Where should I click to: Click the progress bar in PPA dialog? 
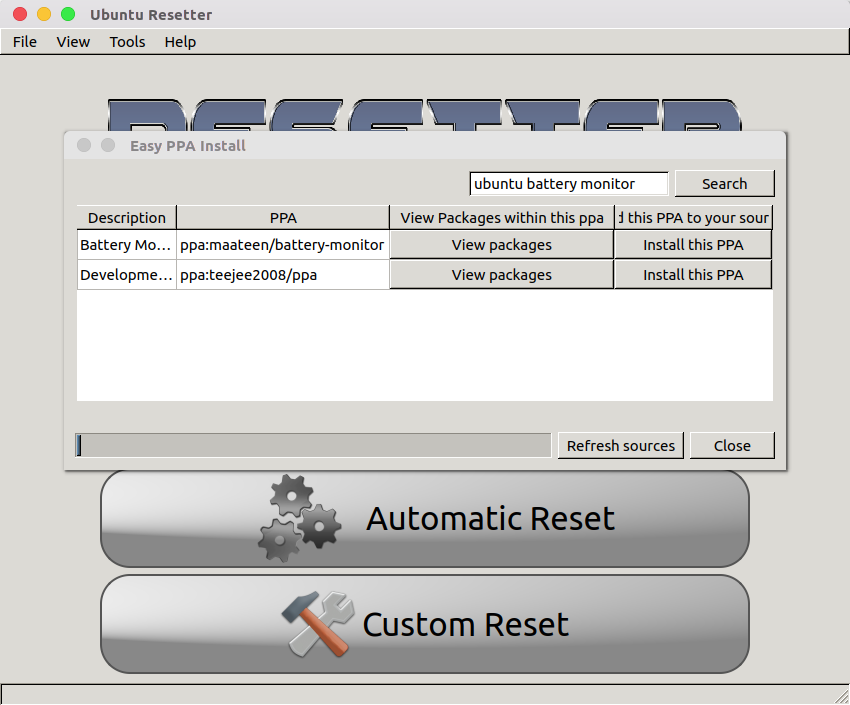(x=313, y=445)
